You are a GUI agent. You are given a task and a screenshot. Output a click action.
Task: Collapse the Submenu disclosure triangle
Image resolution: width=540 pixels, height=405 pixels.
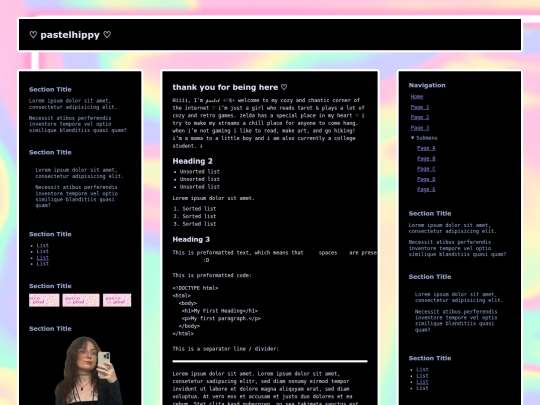(x=412, y=138)
